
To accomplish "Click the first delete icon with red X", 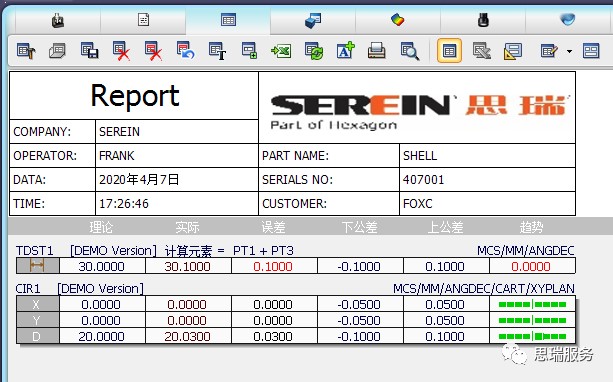I will tap(121, 51).
